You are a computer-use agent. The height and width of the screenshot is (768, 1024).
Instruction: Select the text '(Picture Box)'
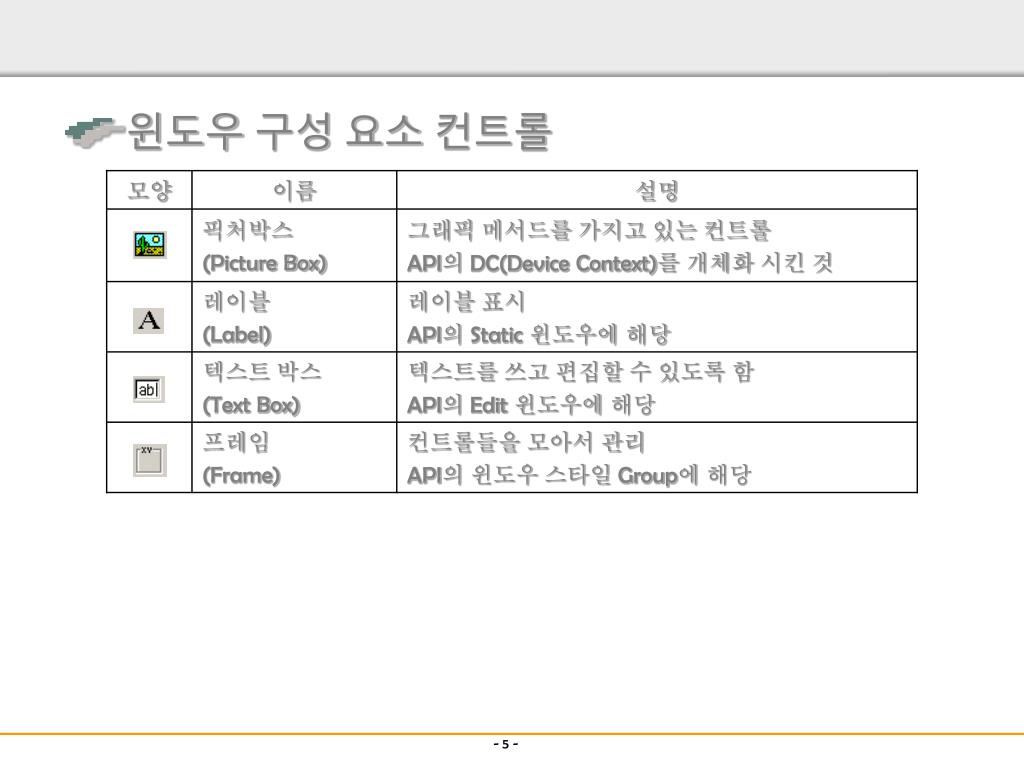pyautogui.click(x=265, y=263)
